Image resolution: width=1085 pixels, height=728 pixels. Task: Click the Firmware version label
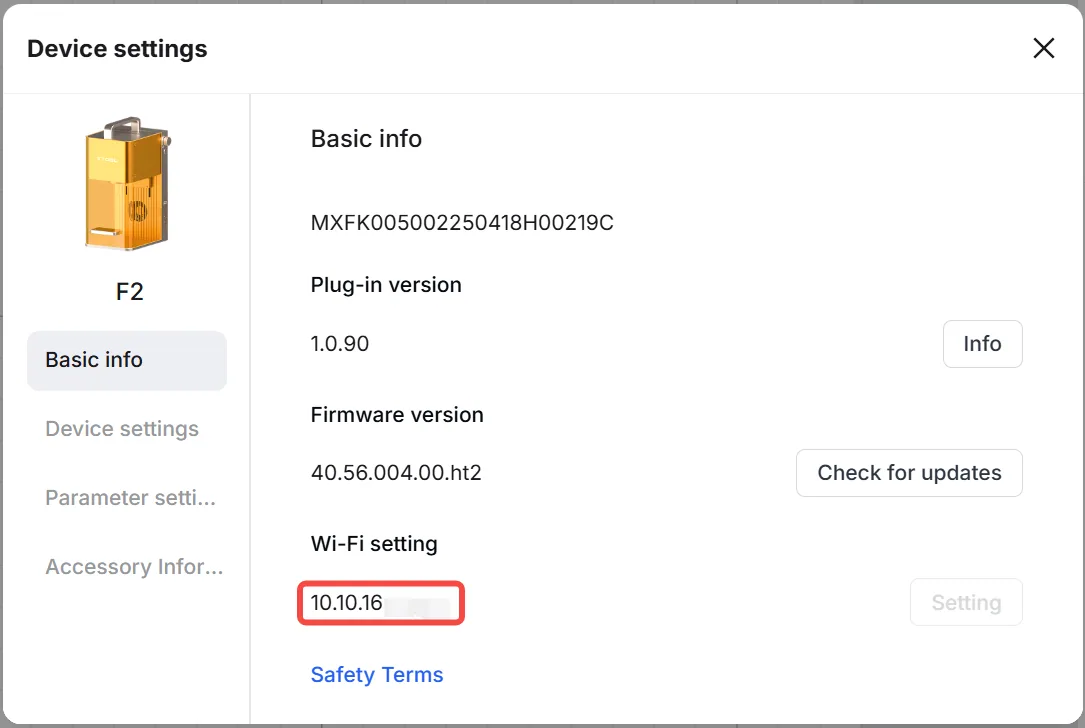397,415
